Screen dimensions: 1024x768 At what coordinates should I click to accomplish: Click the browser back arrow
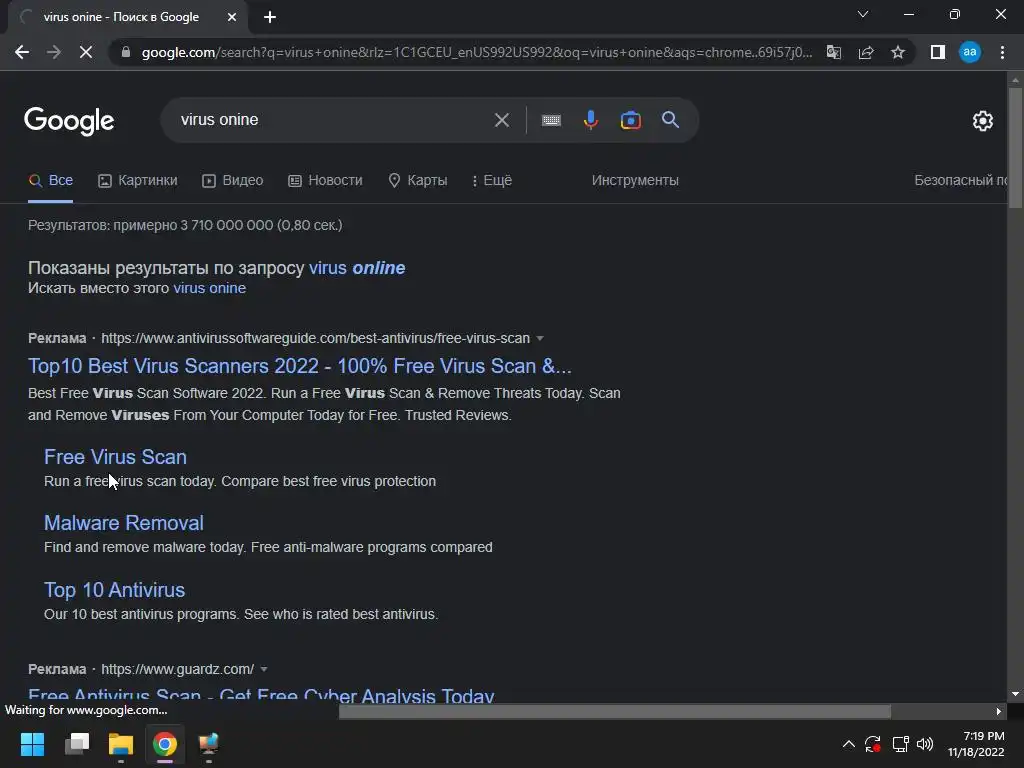(x=22, y=52)
